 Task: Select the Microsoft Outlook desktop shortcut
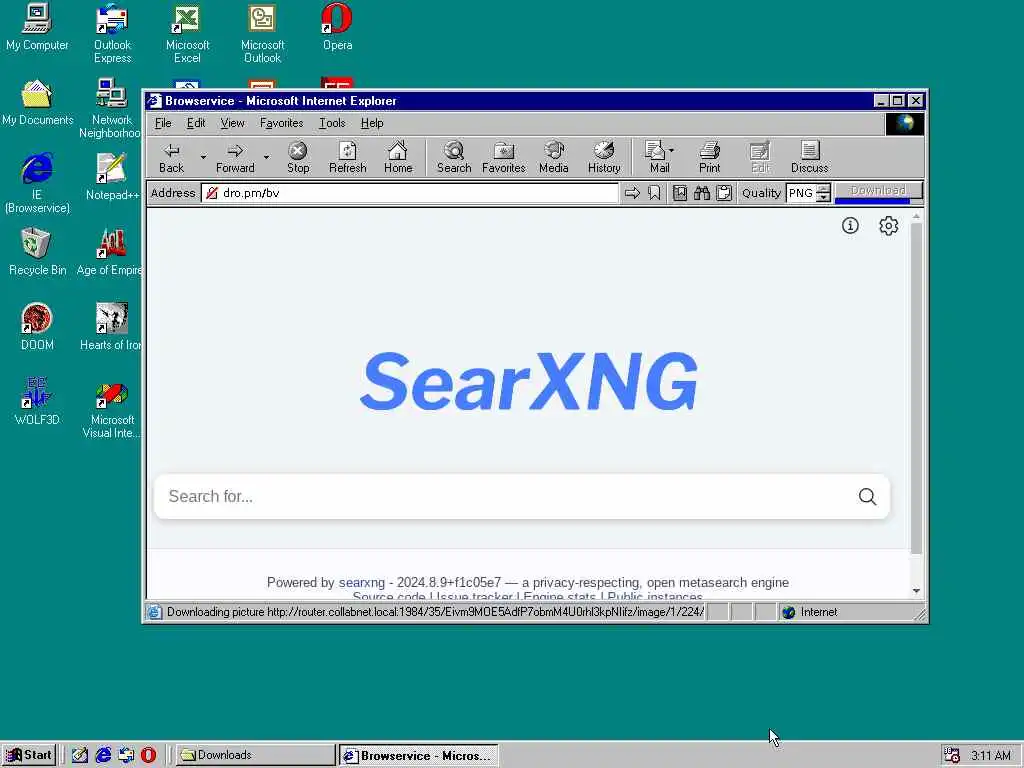(x=262, y=33)
